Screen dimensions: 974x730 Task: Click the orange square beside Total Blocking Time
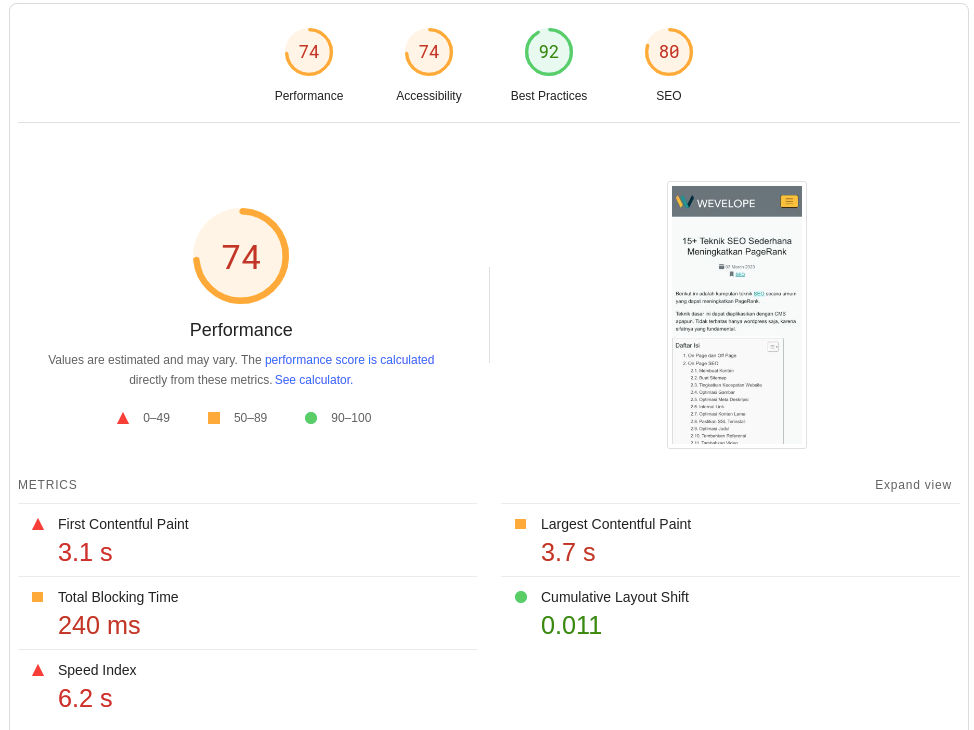pos(38,597)
